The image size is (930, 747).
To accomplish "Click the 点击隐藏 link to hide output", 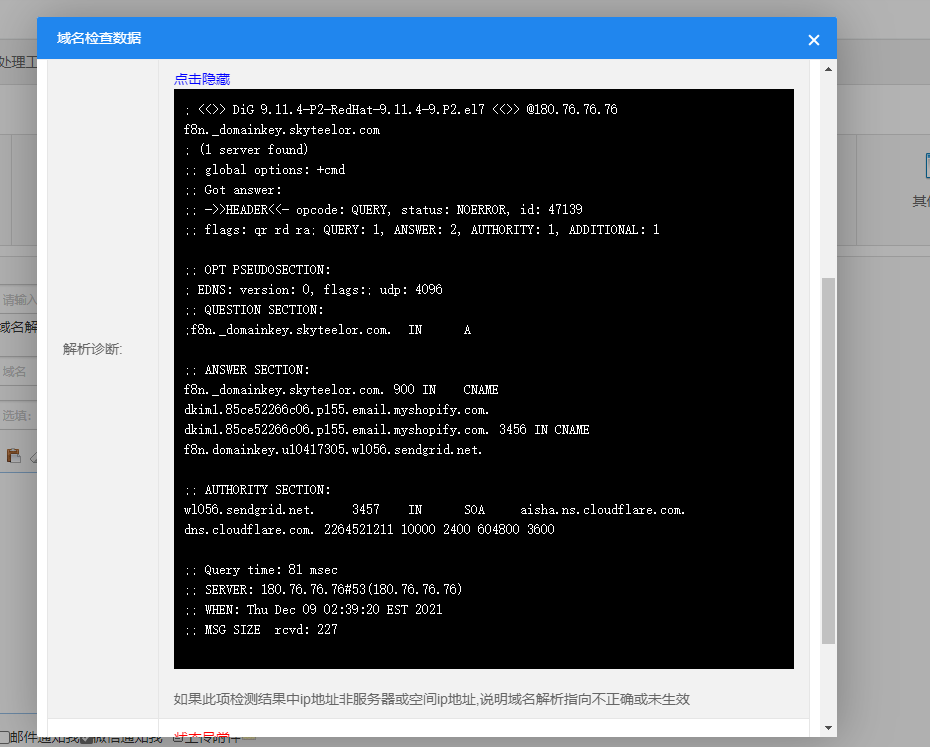I will pyautogui.click(x=202, y=79).
